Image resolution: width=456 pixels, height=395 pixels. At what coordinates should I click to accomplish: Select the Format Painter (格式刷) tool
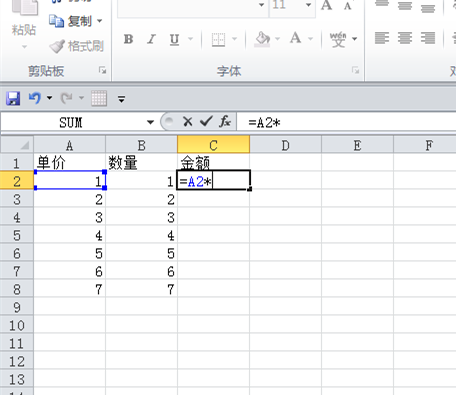tap(77, 46)
